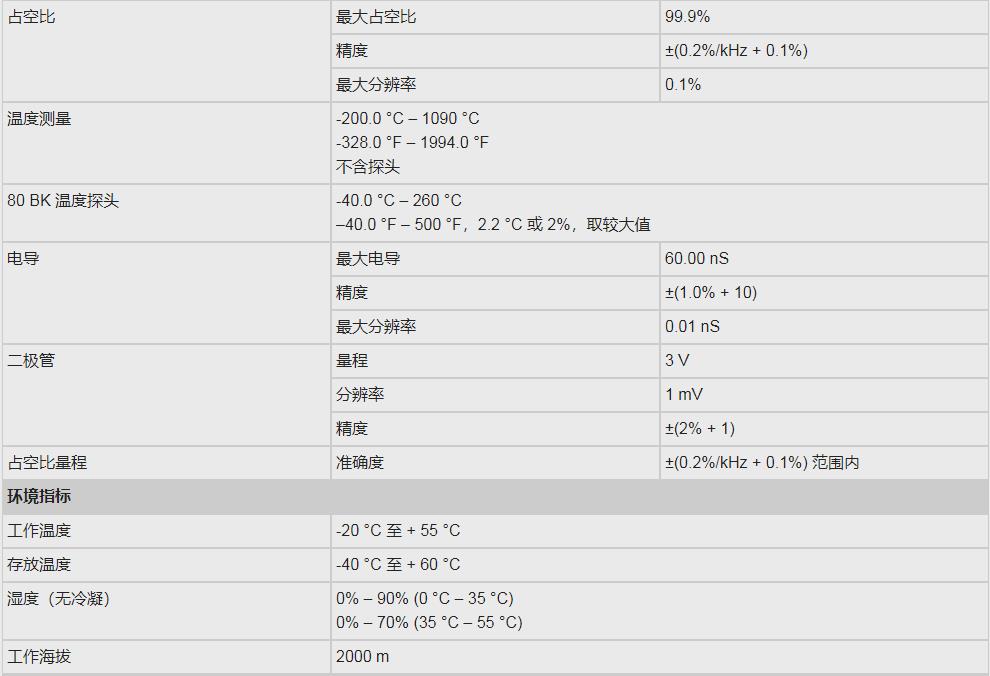990x676 pixels.
Task: Click the 60.00 nS conductance value
Action: [x=697, y=259]
